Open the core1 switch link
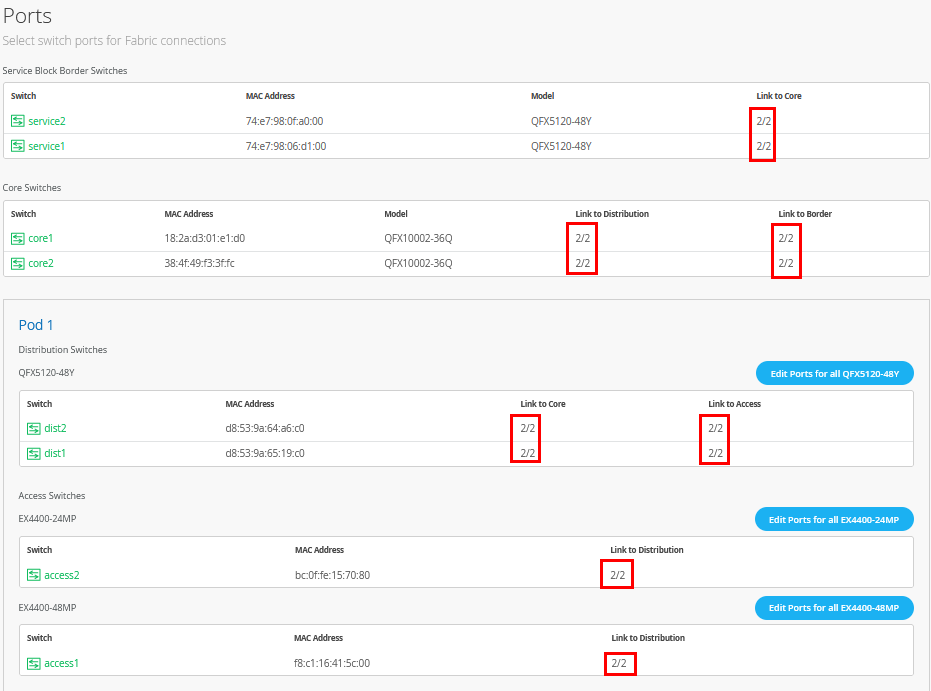 [40, 238]
